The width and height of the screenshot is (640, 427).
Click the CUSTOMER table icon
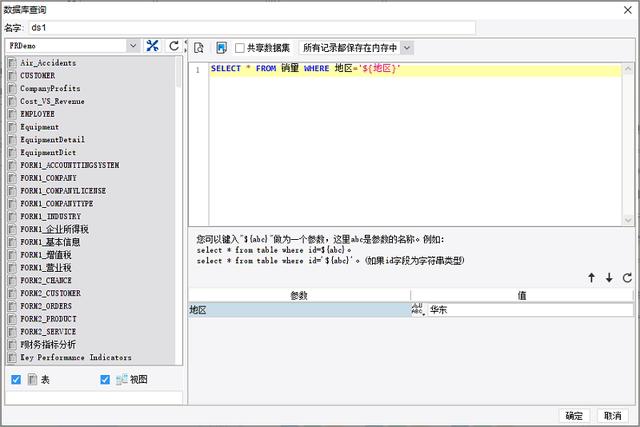(13, 76)
